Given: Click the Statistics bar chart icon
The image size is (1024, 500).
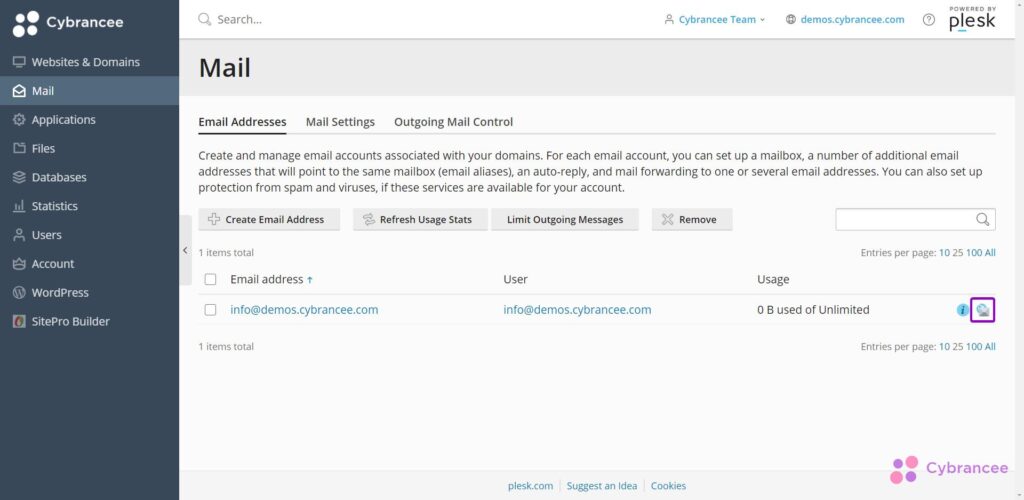Looking at the screenshot, I should tap(20, 206).
